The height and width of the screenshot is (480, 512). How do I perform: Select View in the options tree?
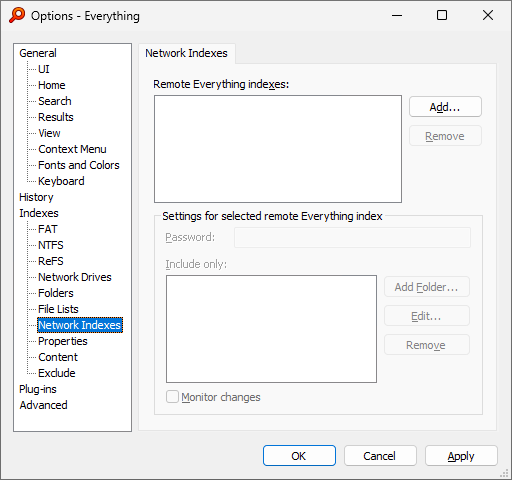[x=49, y=133]
